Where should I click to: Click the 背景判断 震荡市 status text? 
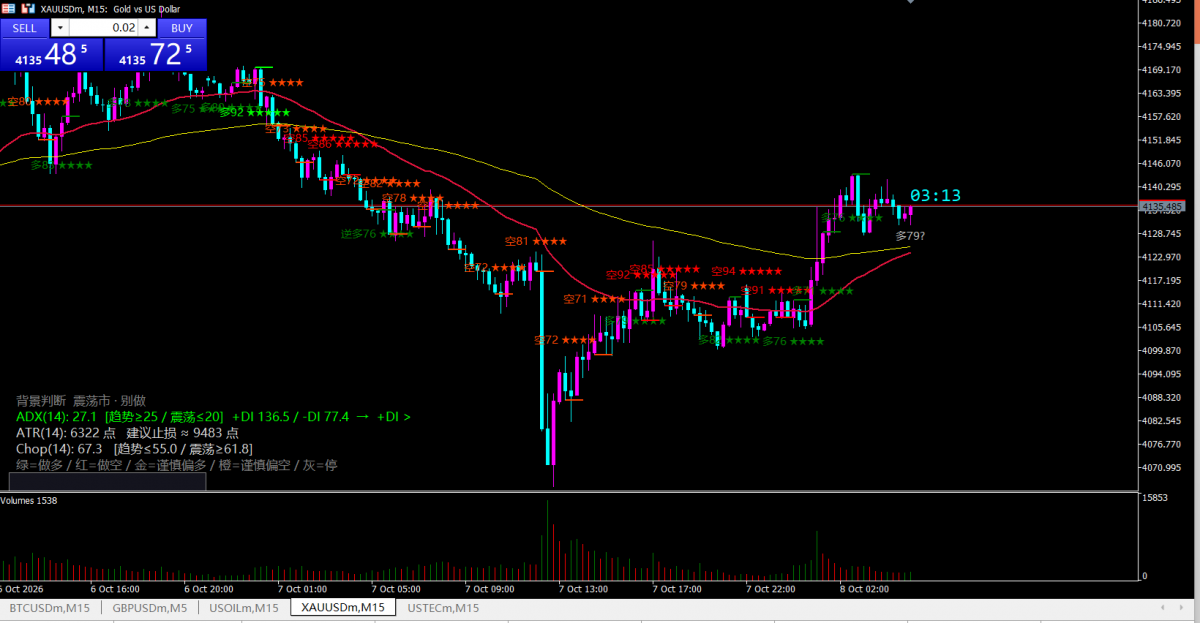point(81,400)
